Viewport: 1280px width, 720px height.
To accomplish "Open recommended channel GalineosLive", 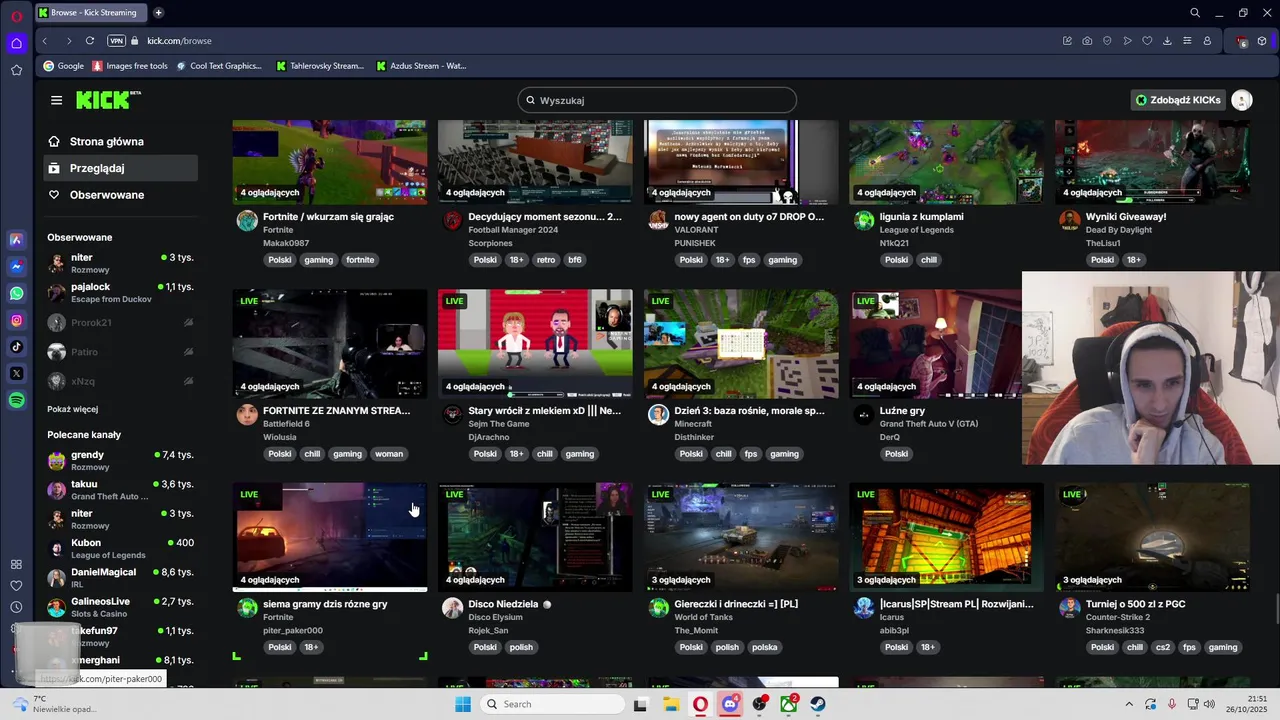I will coord(121,607).
